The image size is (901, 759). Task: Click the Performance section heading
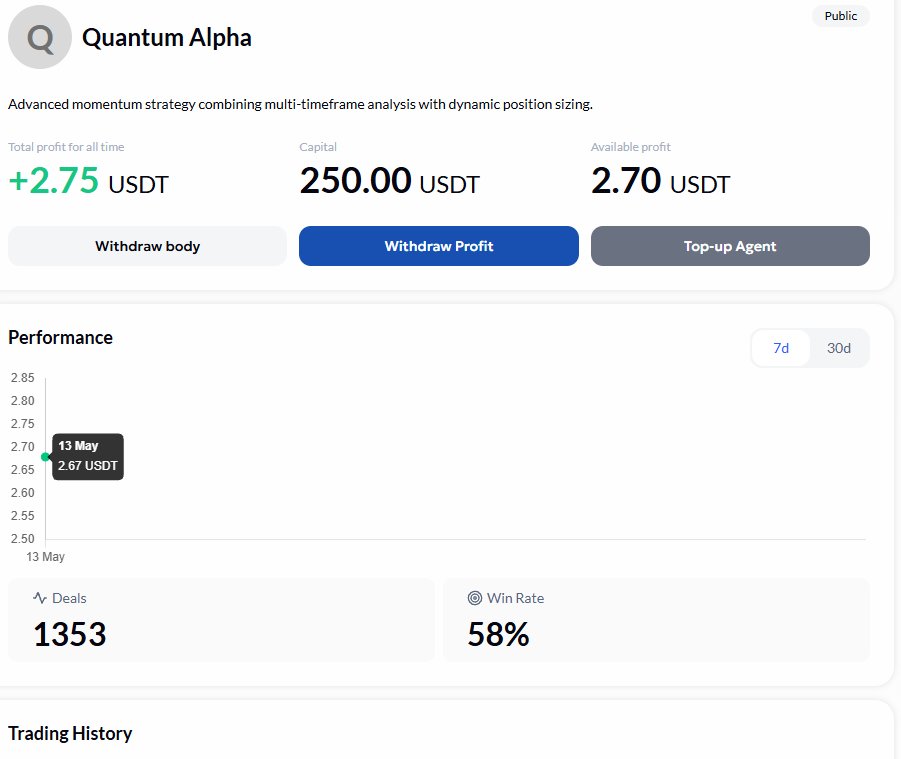(60, 337)
